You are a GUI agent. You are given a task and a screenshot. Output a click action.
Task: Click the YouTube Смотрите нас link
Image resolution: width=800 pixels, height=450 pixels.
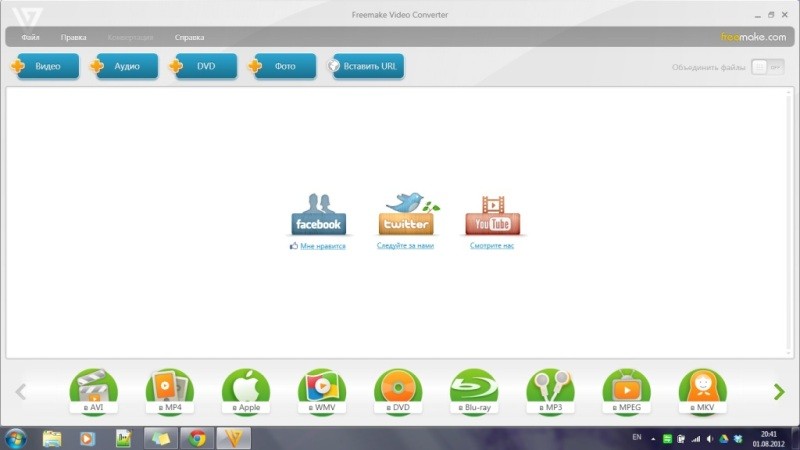[492, 245]
